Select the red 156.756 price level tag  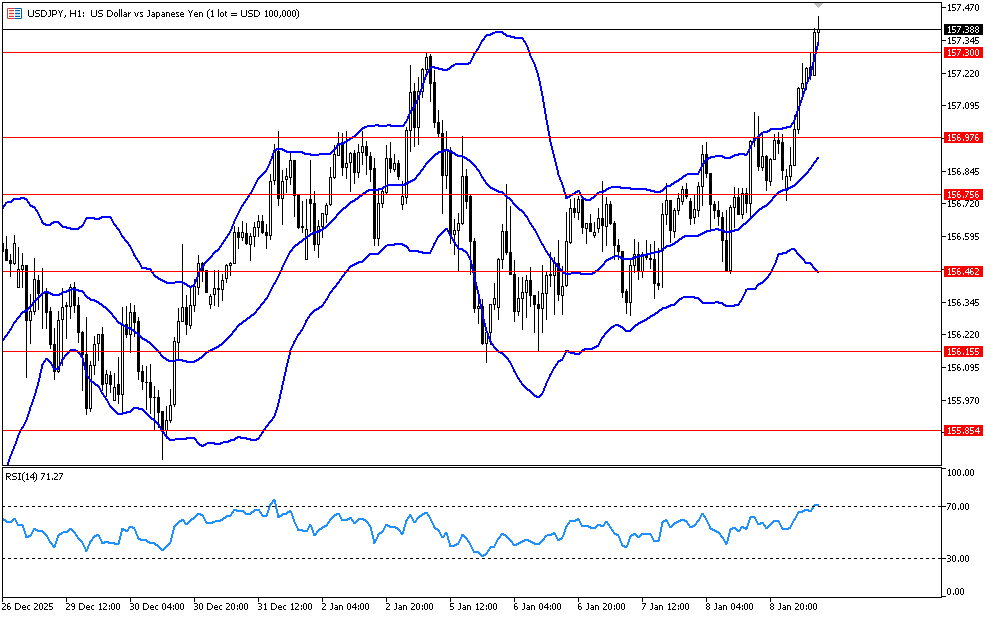point(963,194)
